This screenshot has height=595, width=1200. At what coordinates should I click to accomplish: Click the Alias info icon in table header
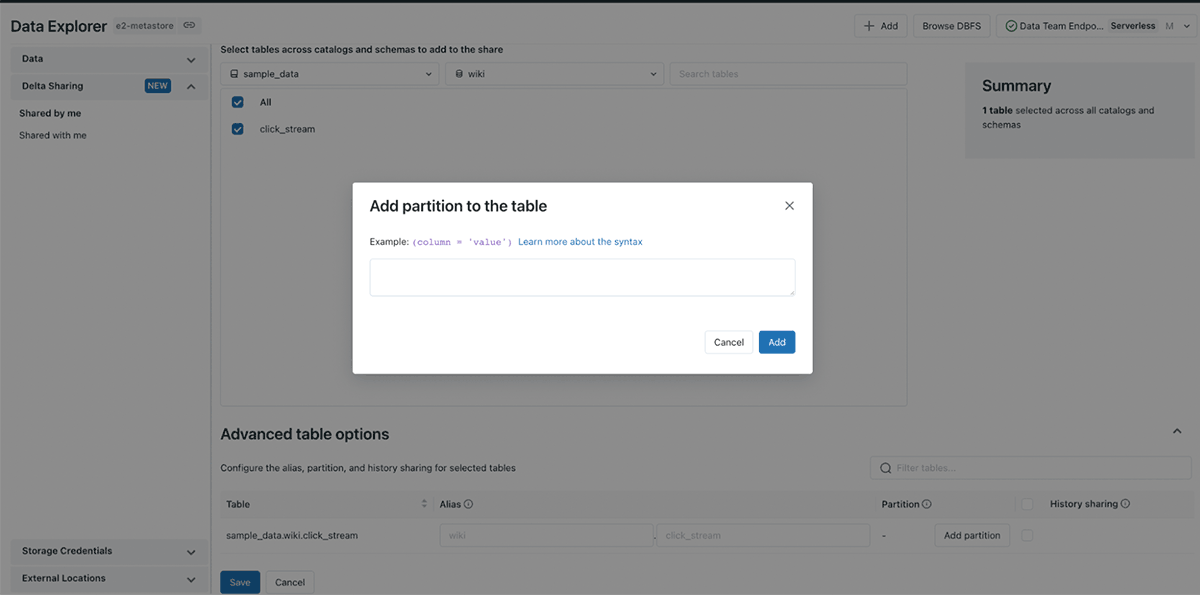coord(469,503)
